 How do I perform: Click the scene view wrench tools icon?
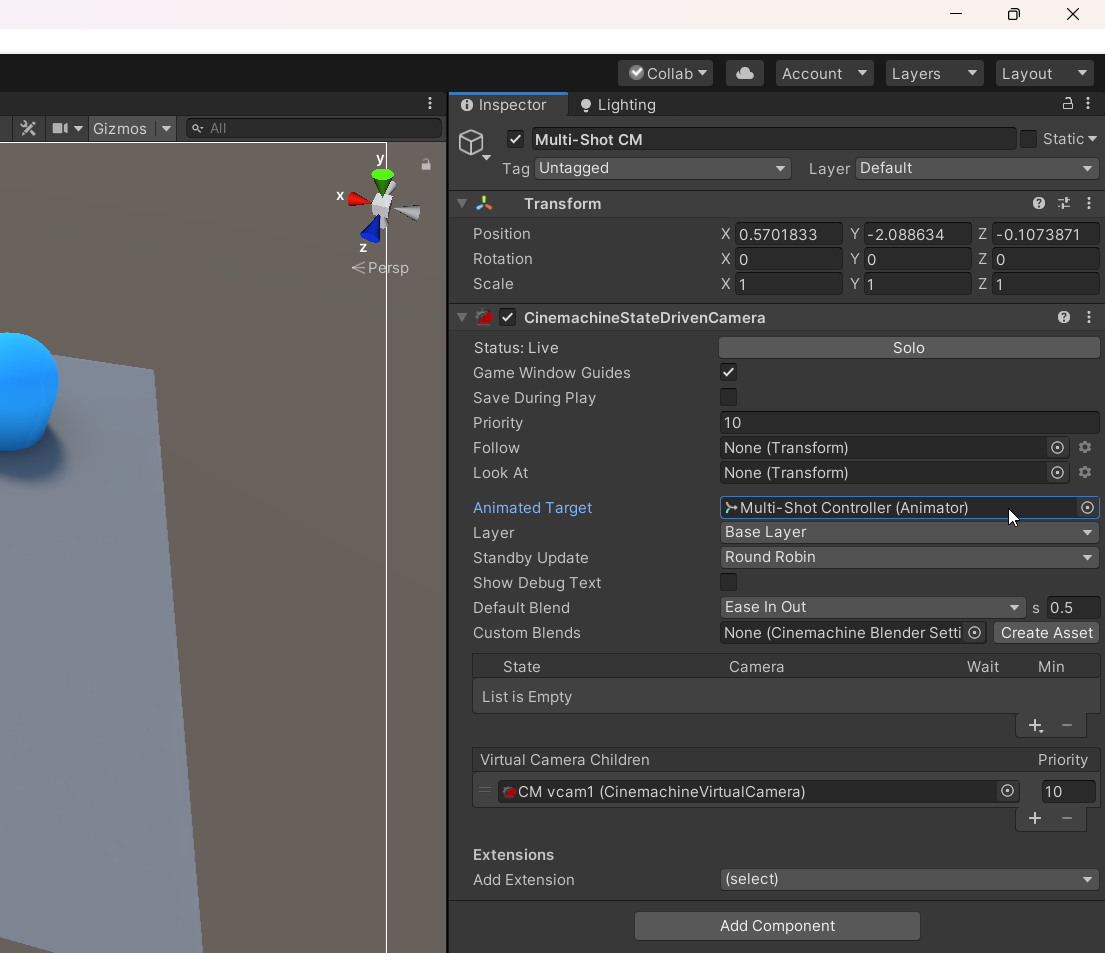[27, 128]
